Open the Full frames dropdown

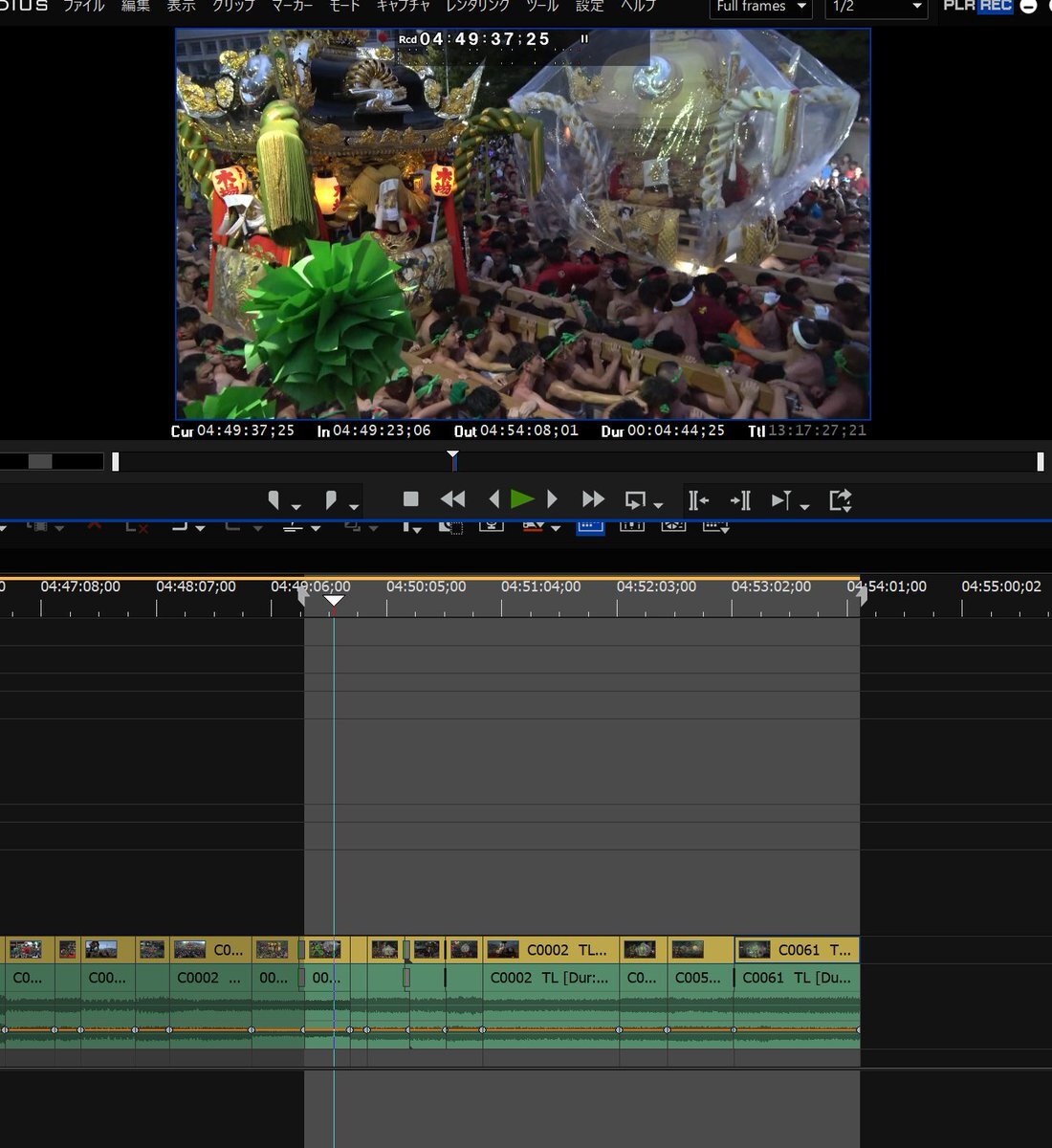click(760, 8)
